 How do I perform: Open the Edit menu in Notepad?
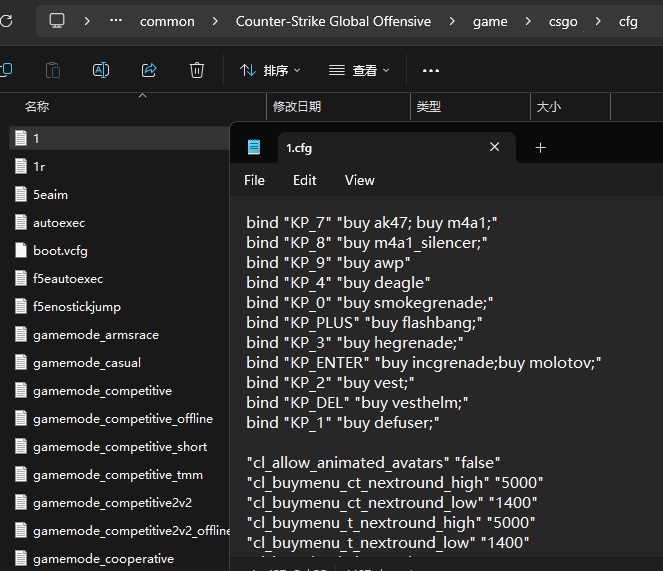304,180
